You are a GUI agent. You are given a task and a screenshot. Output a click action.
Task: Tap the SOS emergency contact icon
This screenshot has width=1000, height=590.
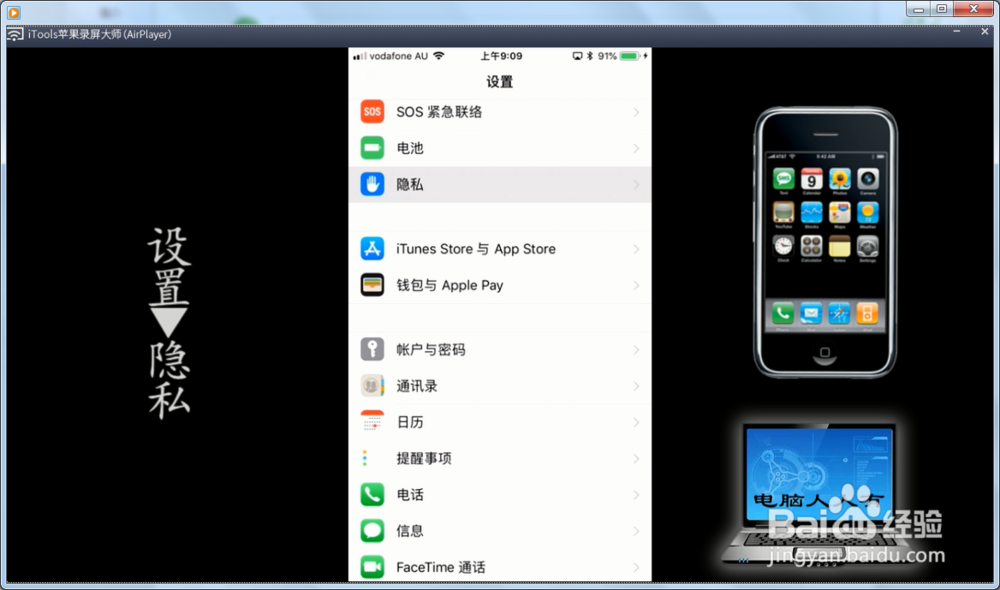pos(372,112)
